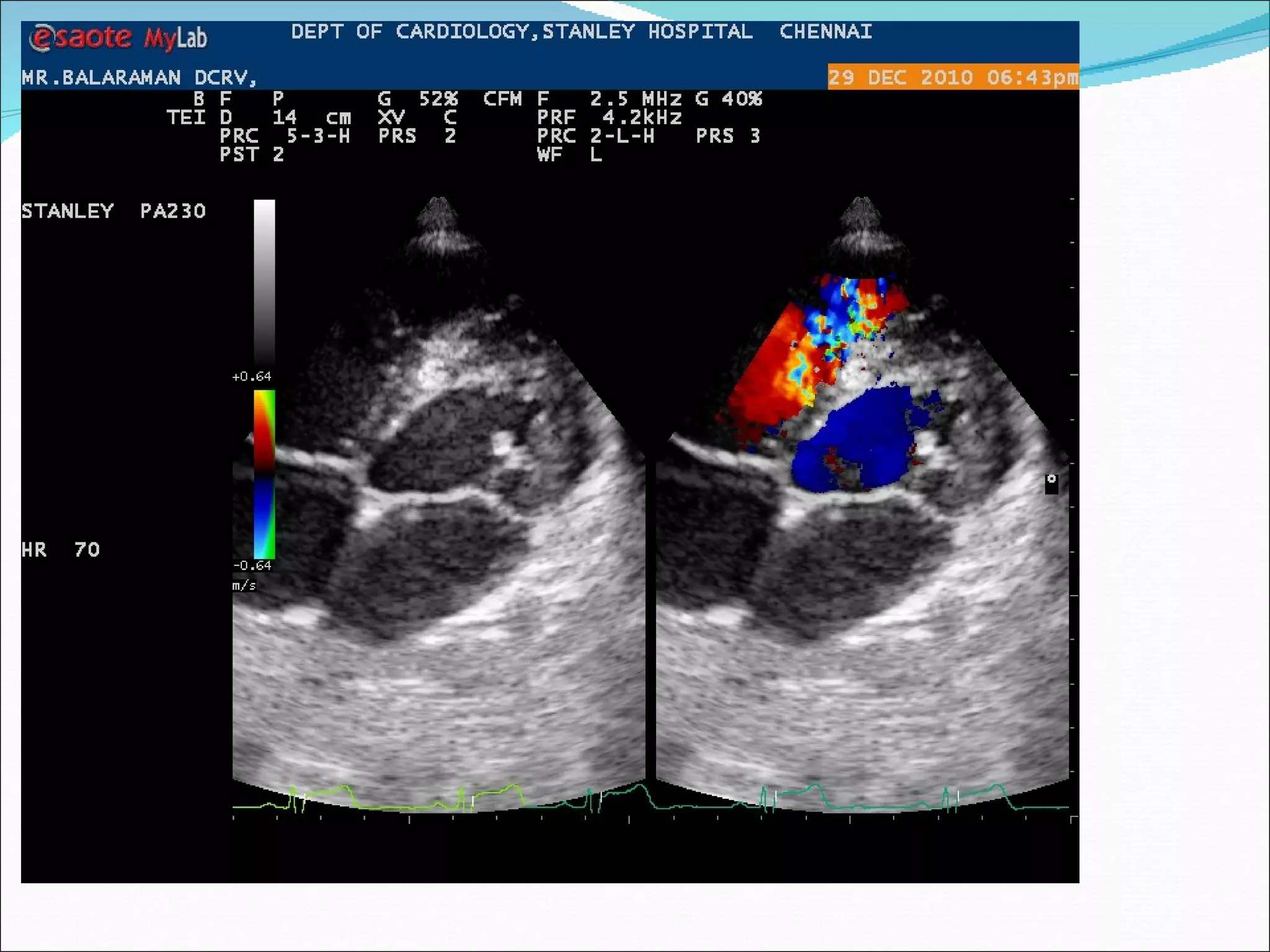This screenshot has height=952, width=1270.
Task: Click the +0.64 velocity limit label
Action: pos(251,376)
